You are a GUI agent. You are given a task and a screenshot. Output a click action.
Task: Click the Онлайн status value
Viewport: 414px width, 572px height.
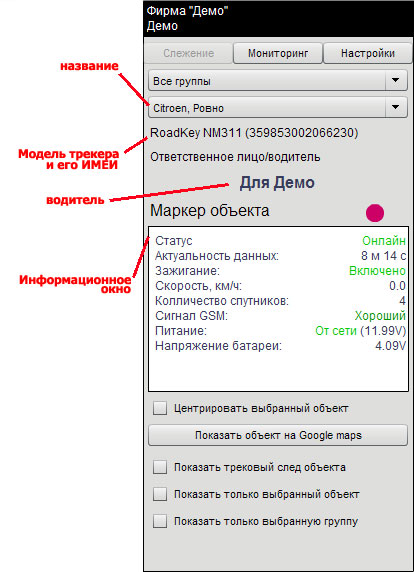coord(384,241)
